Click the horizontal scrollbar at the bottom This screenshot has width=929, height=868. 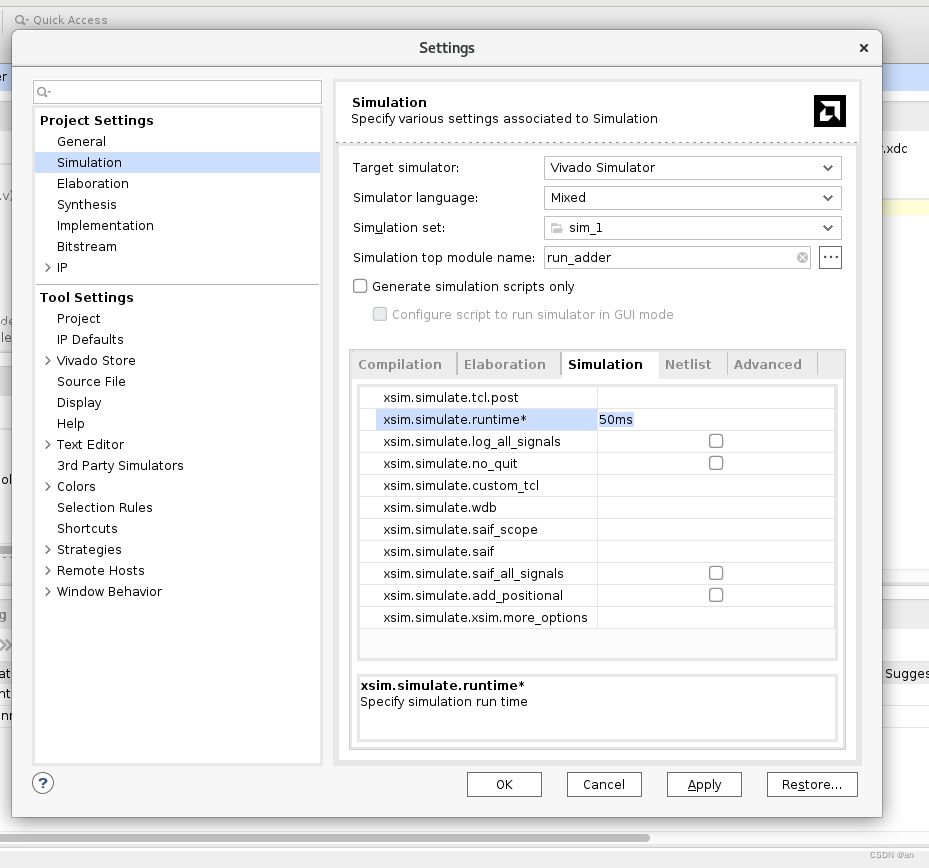(x=325, y=838)
